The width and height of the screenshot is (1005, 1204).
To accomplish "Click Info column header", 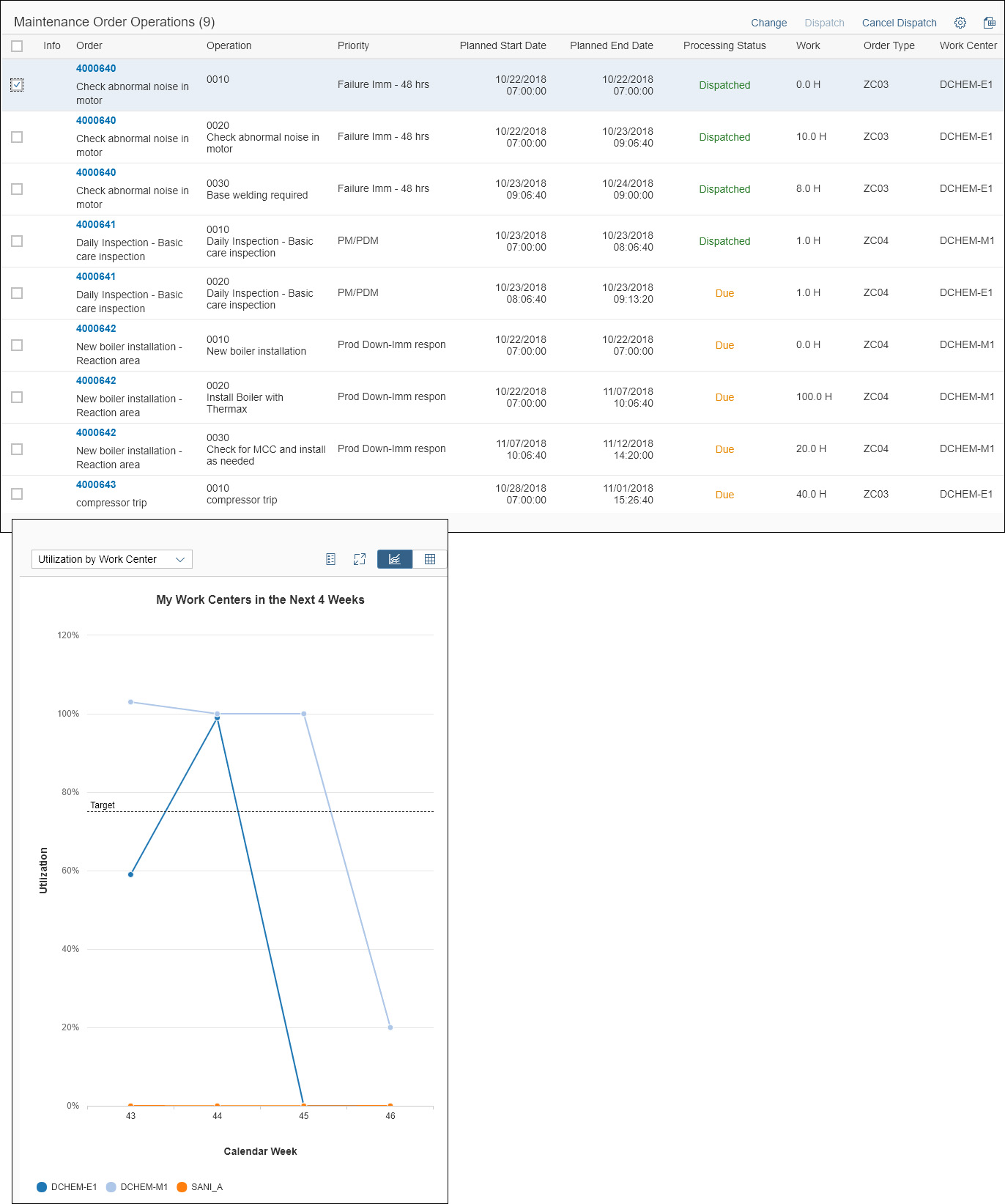I will point(52,45).
